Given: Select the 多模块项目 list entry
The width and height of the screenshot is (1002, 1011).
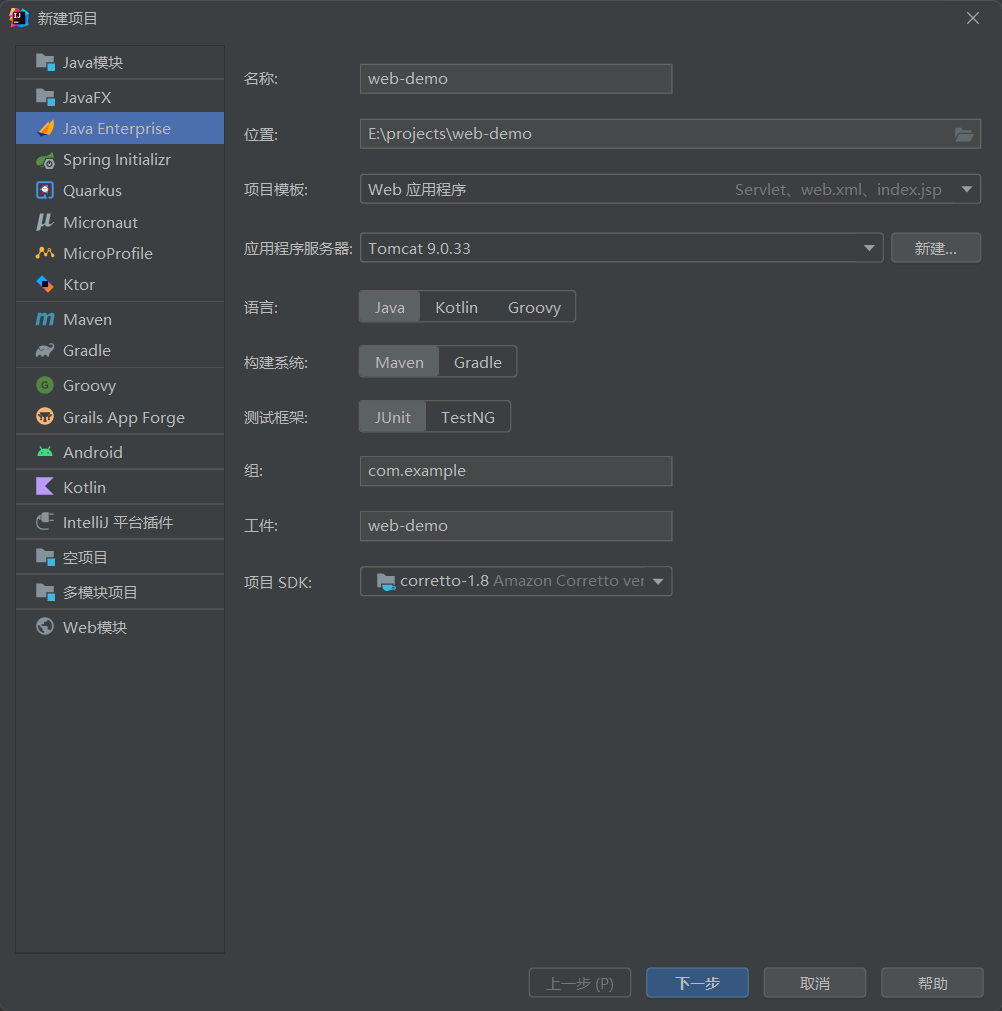Looking at the screenshot, I should [120, 592].
